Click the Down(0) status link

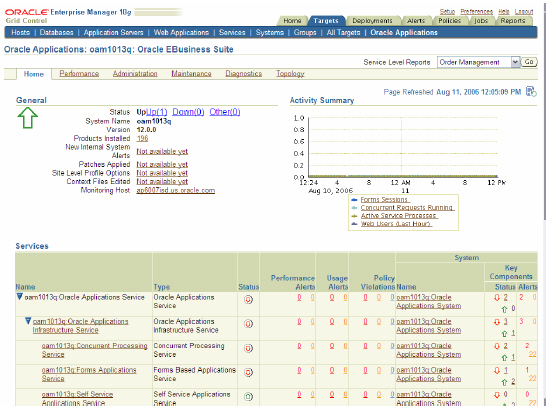188,112
